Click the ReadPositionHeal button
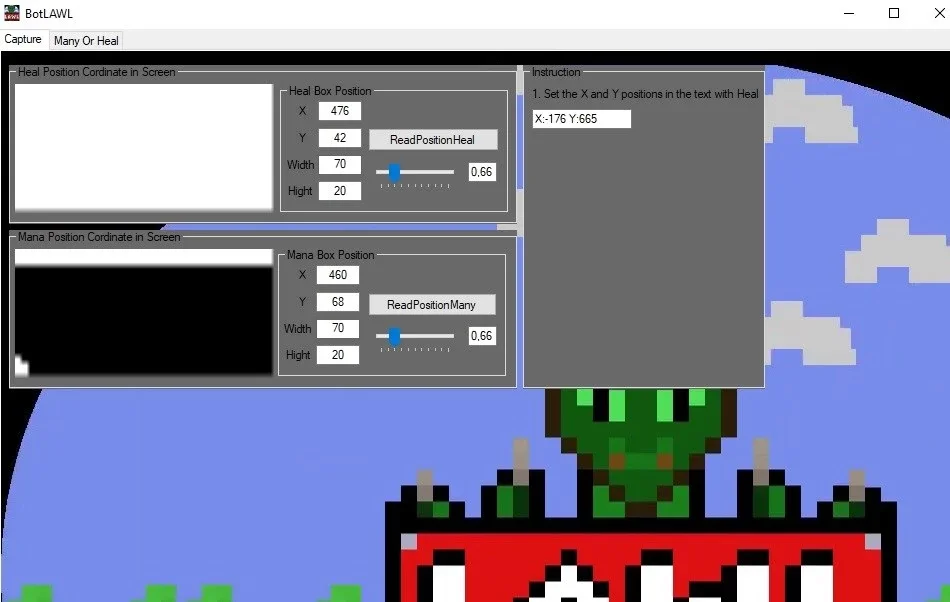 tap(433, 140)
